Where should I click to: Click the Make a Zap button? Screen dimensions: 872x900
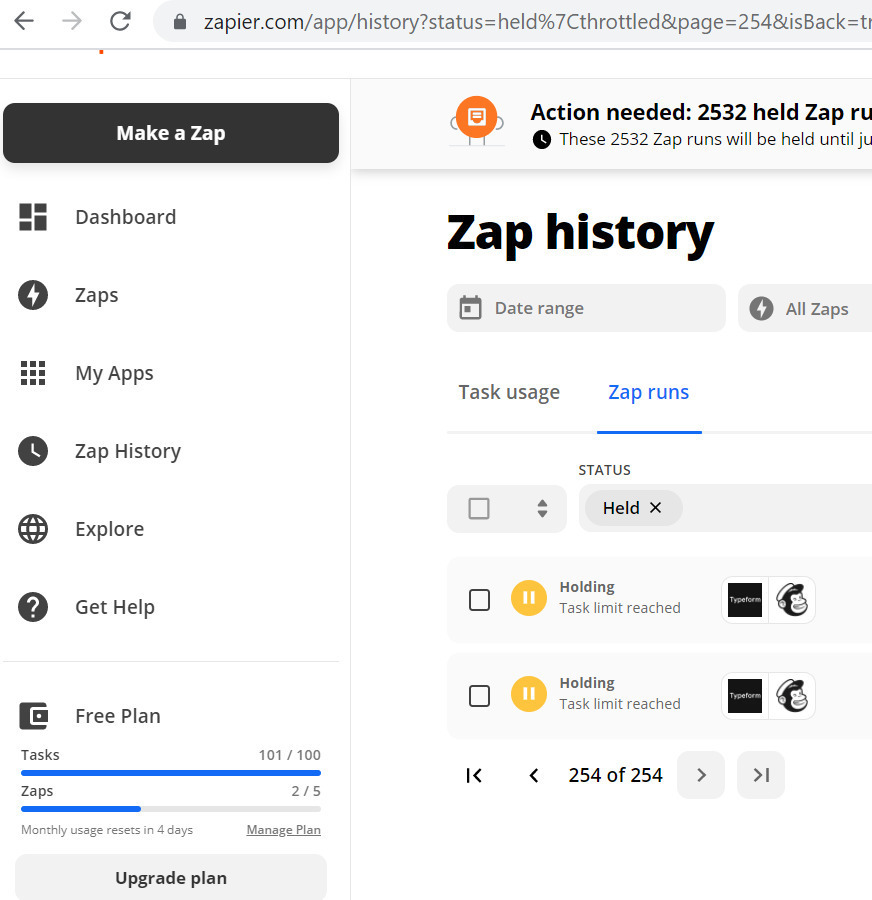[x=171, y=133]
